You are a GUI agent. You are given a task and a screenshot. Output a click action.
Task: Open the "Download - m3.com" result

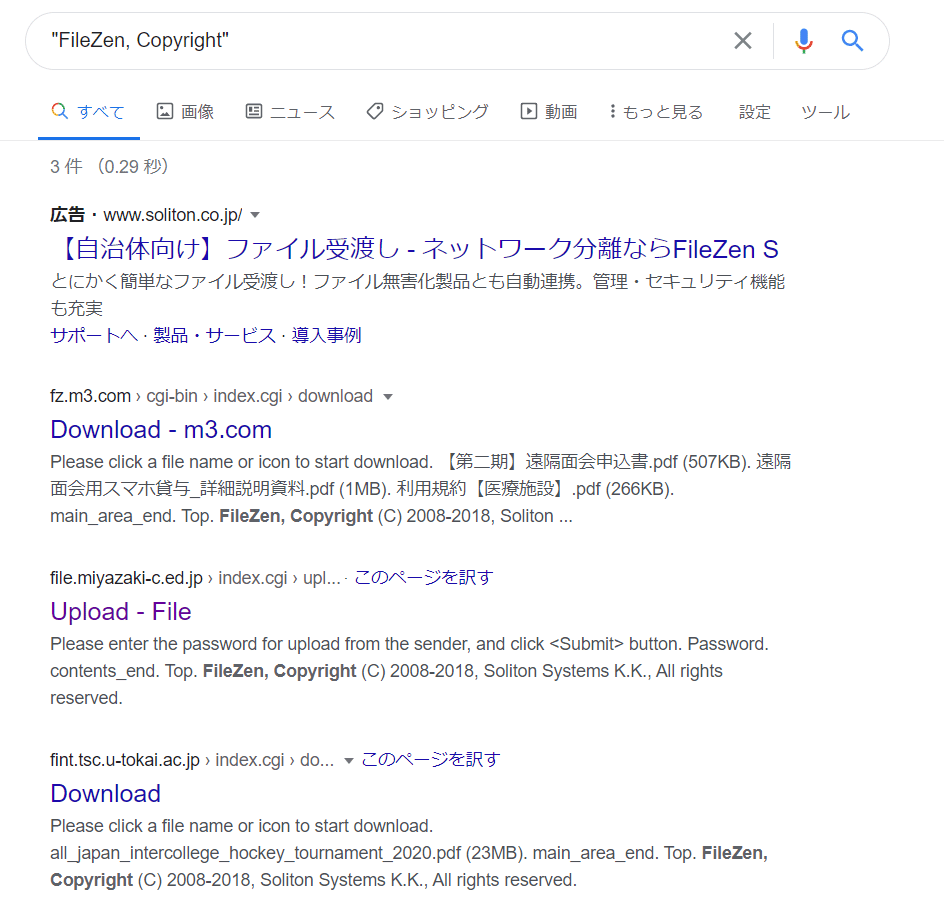[161, 430]
